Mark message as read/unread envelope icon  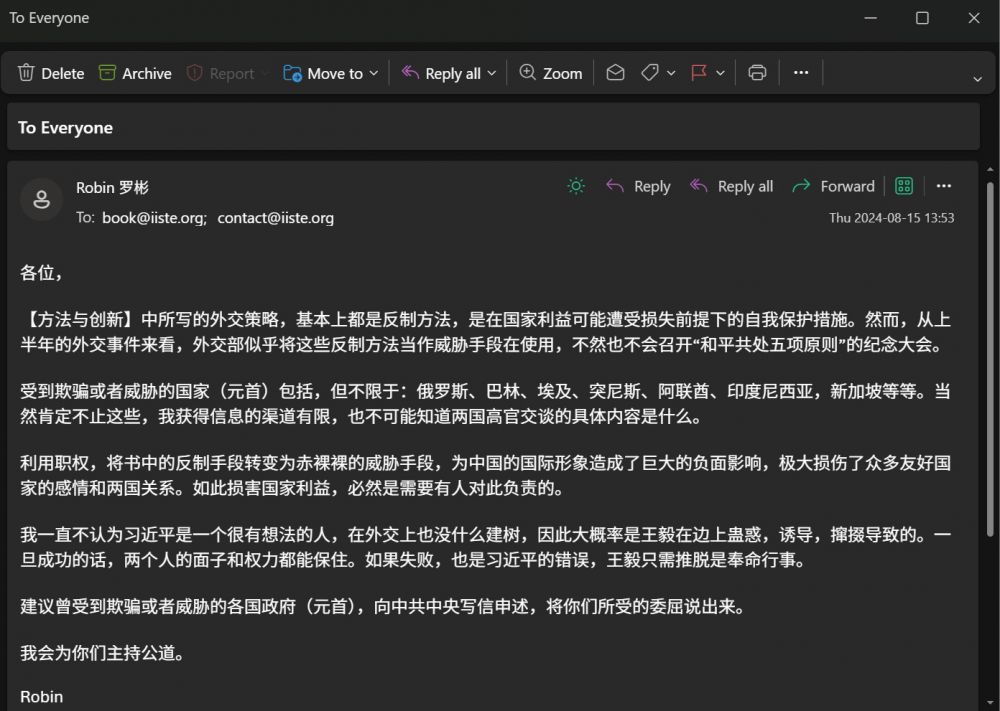point(616,73)
